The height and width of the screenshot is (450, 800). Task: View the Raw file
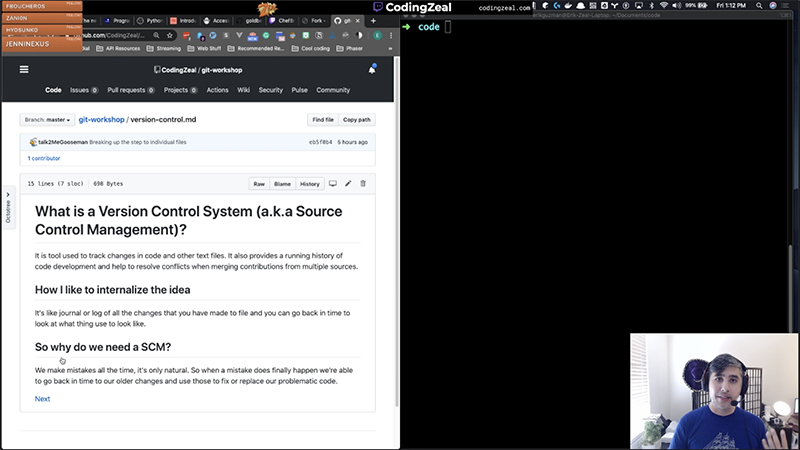click(259, 184)
